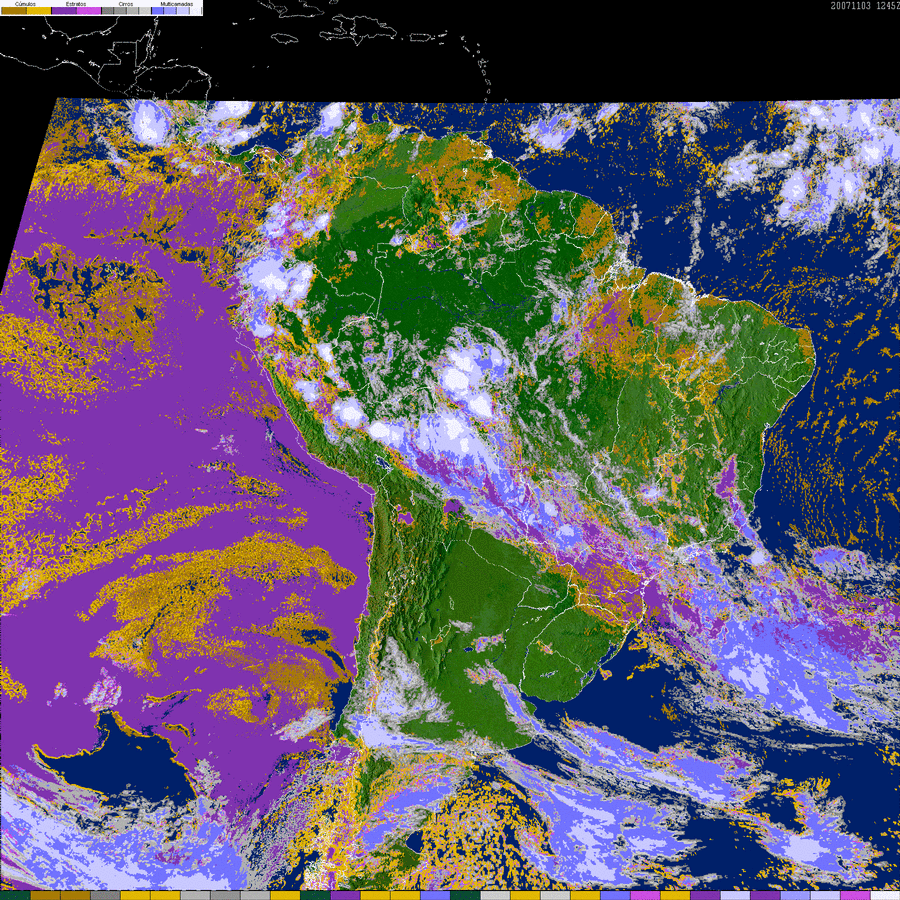Screen dimensions: 900x900
Task: Click the dark gold Cúmulos legend swatch
Action: click(14, 11)
